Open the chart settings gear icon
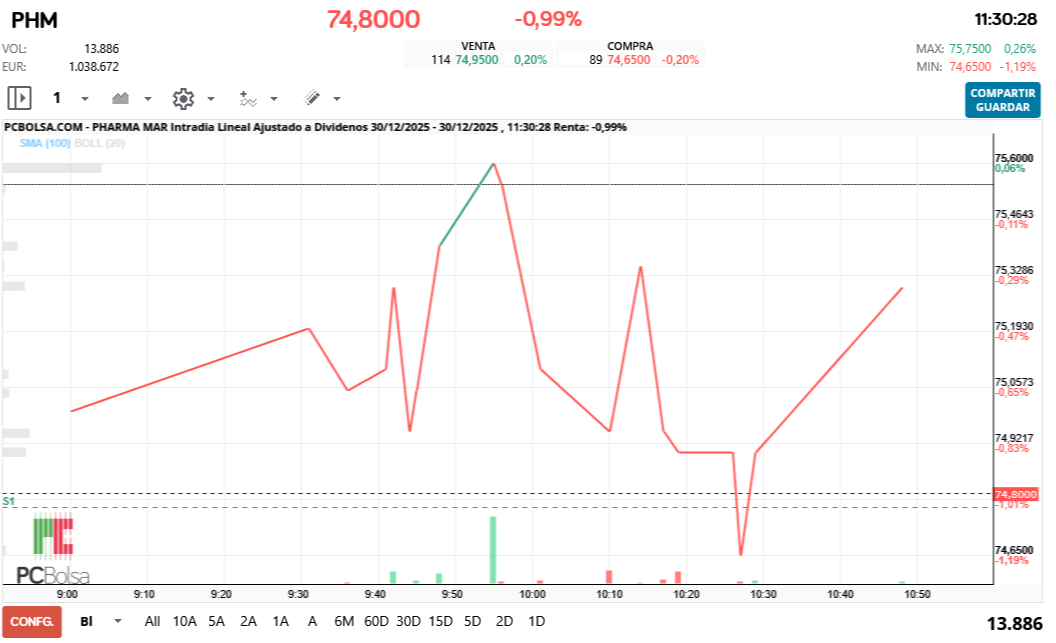1056x643 pixels. click(x=183, y=98)
